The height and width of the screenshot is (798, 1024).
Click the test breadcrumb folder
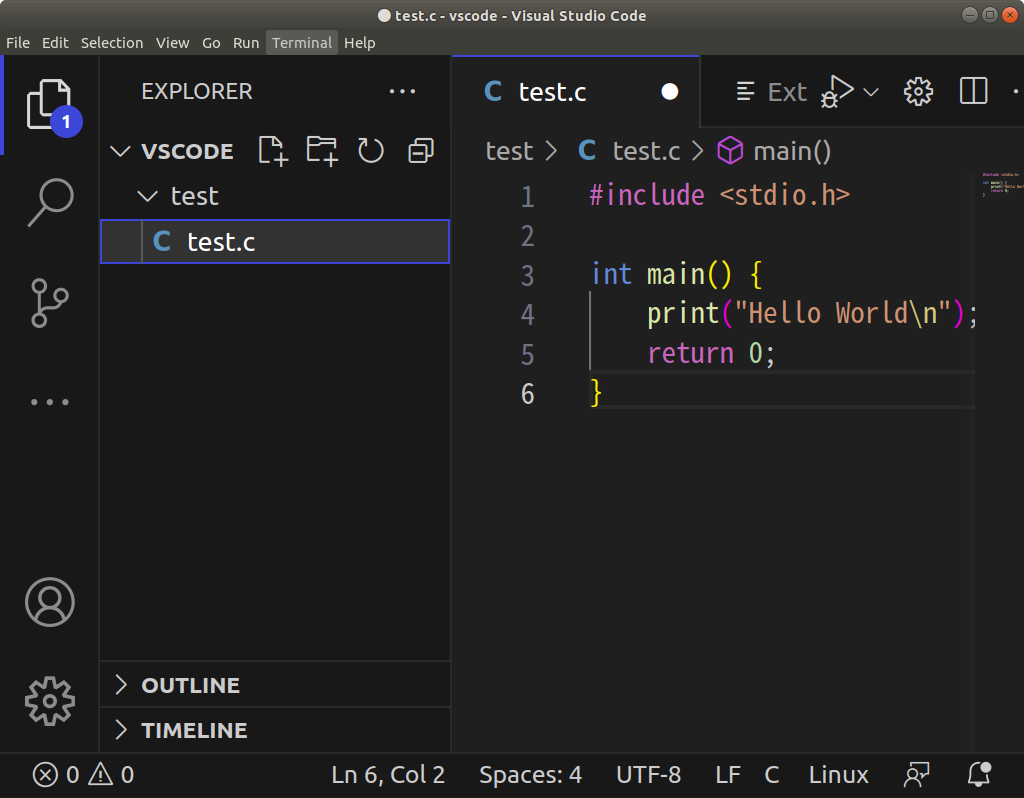point(509,152)
